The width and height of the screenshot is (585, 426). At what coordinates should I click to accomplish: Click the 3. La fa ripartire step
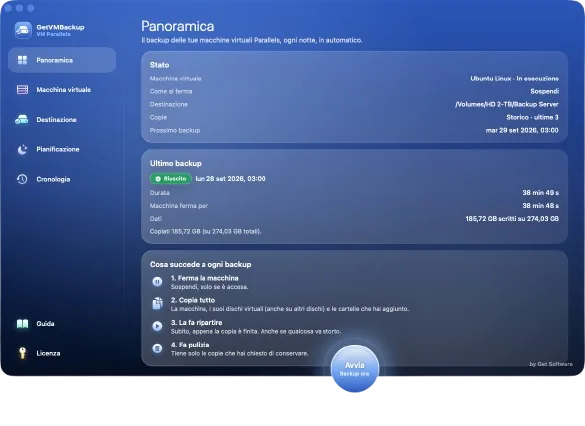coord(196,322)
